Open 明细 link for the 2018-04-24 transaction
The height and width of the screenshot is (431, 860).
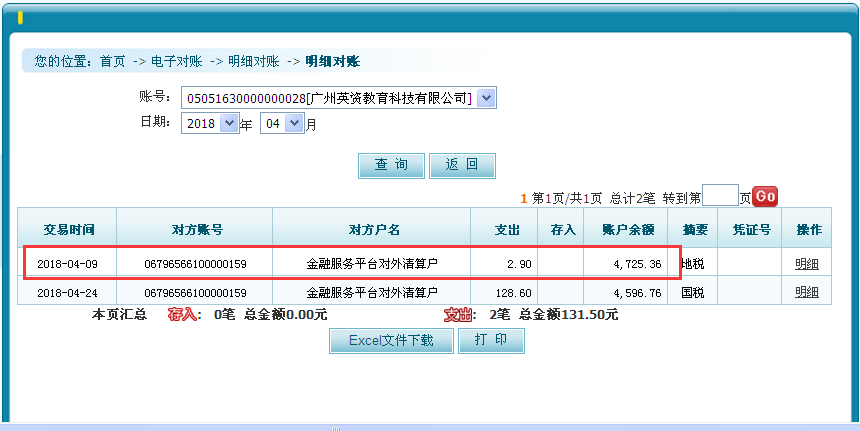pyautogui.click(x=806, y=292)
